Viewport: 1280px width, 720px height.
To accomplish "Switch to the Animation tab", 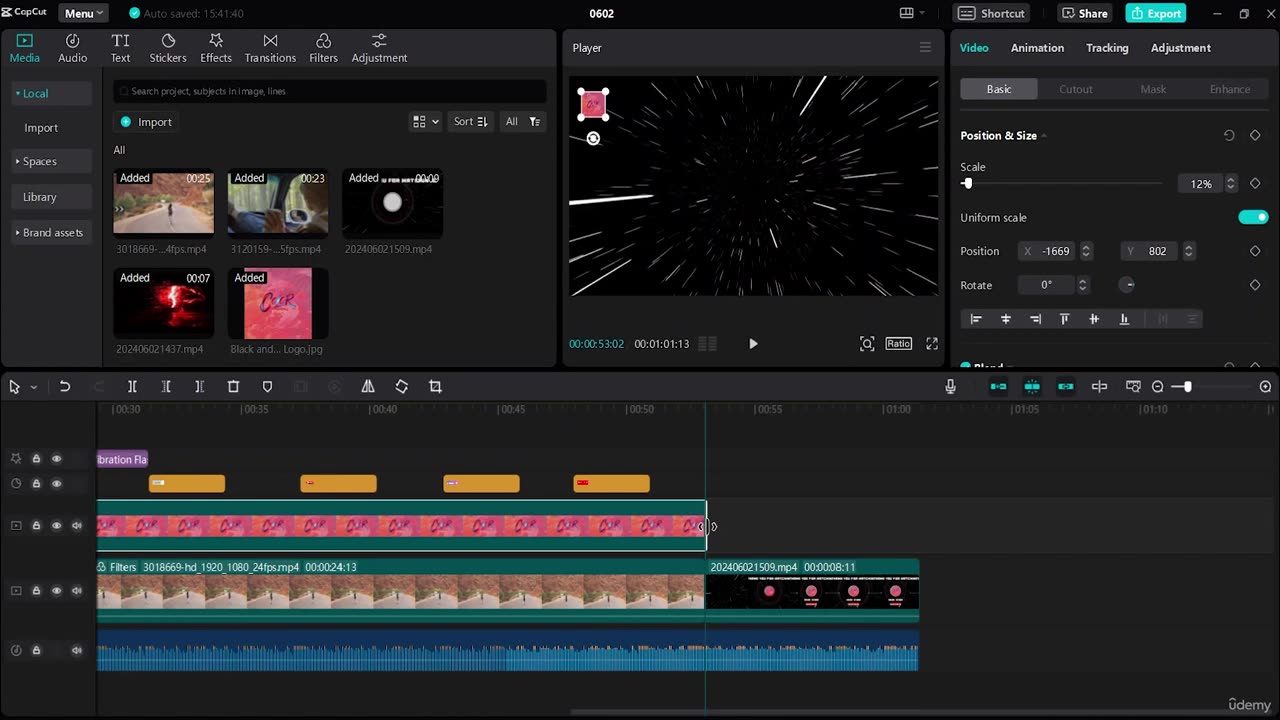I will [1037, 47].
